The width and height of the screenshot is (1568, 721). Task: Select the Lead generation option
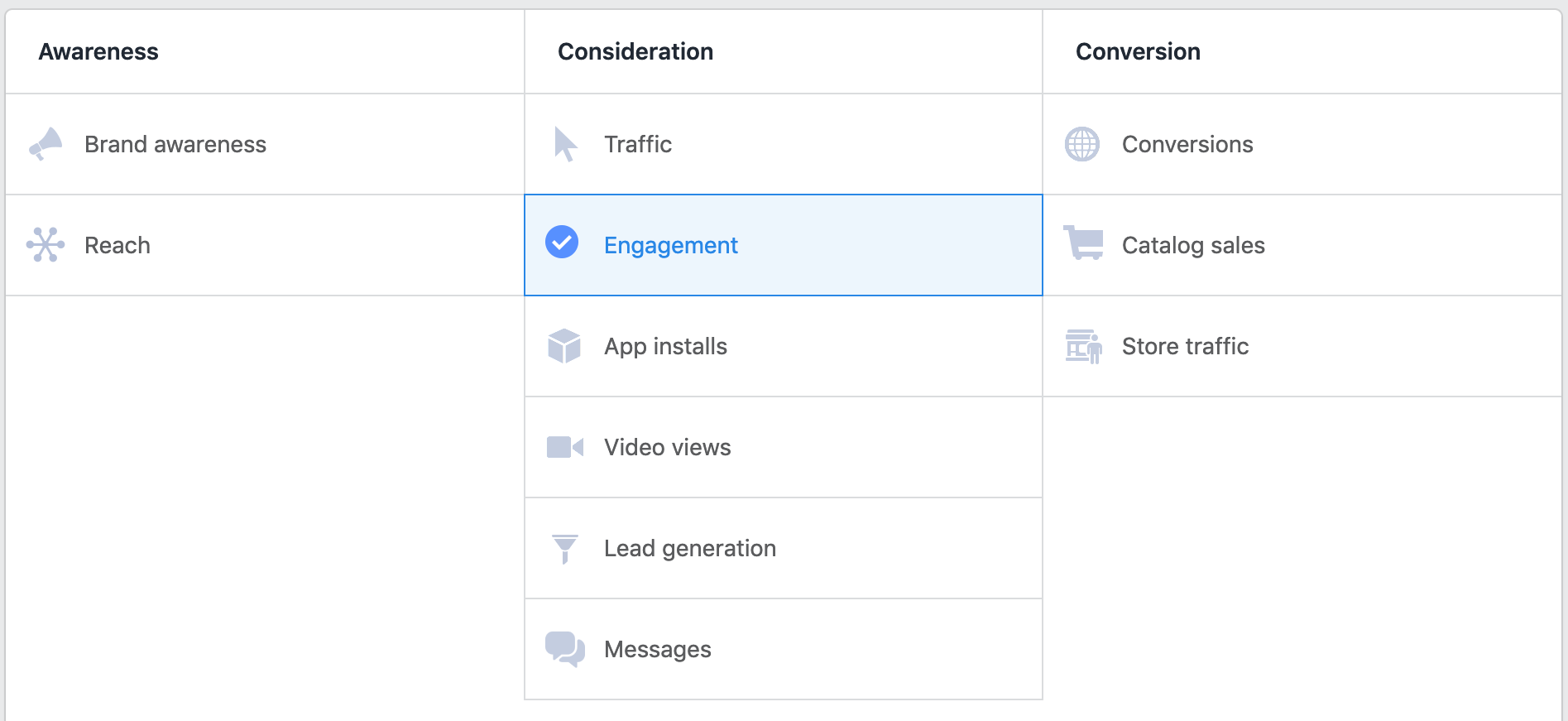[x=690, y=548]
